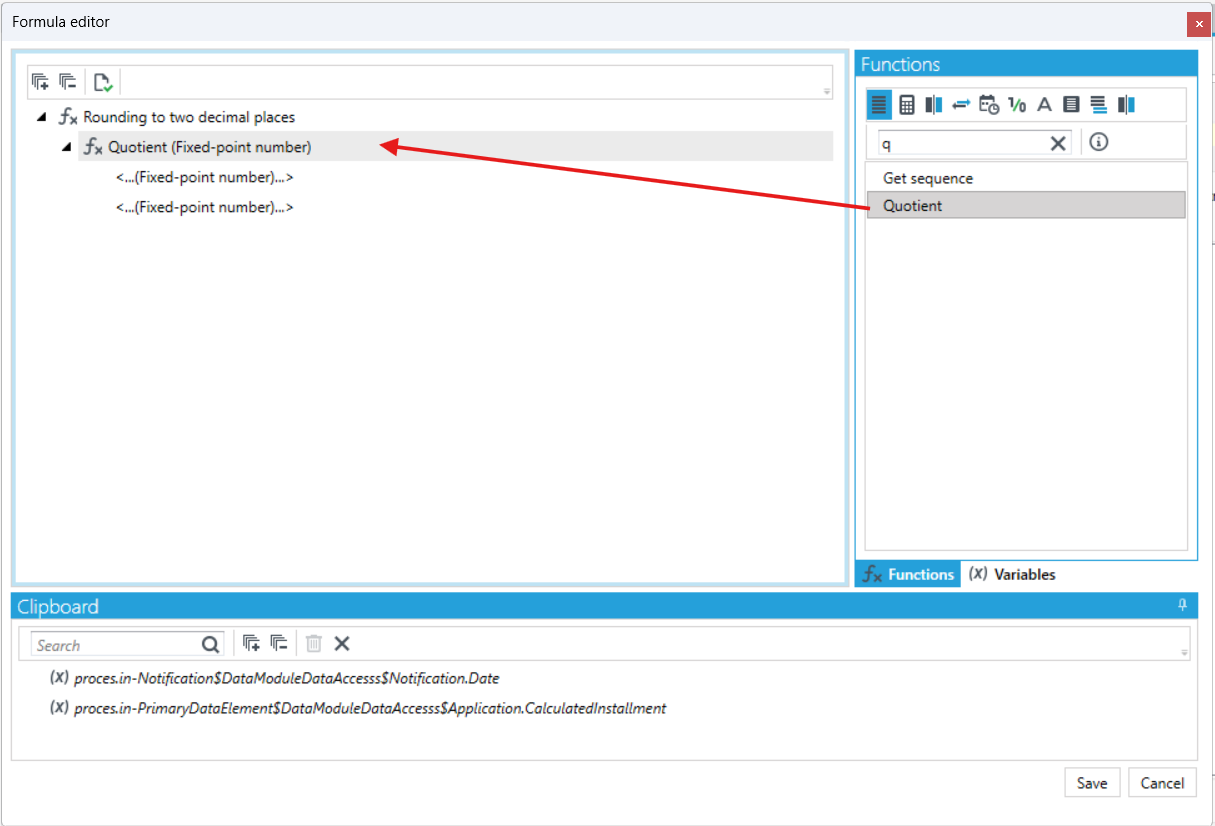Click the magnifier icon in Clipboard search
The width and height of the screenshot is (1215, 826).
[x=210, y=645]
